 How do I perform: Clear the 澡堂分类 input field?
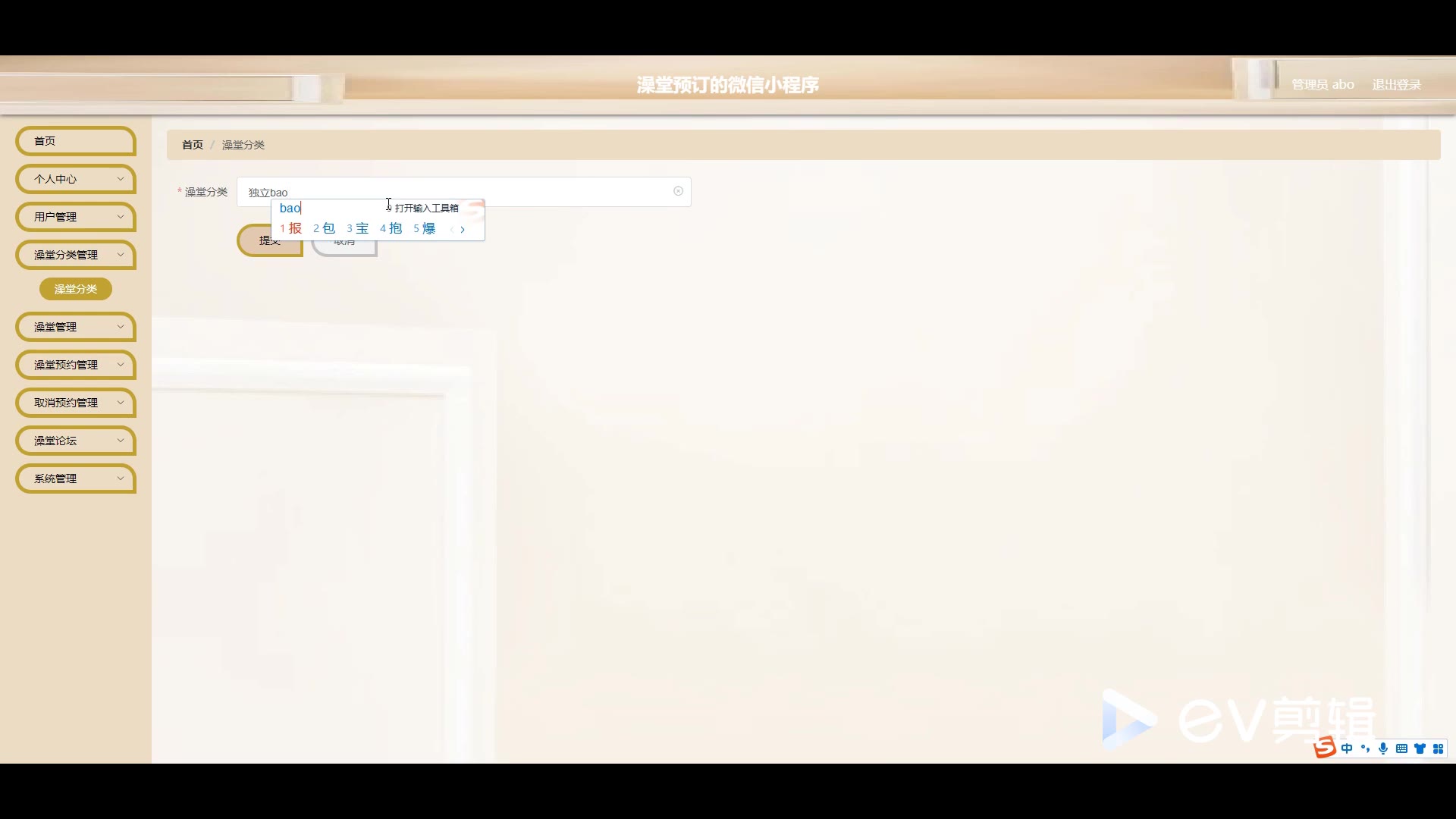[678, 191]
